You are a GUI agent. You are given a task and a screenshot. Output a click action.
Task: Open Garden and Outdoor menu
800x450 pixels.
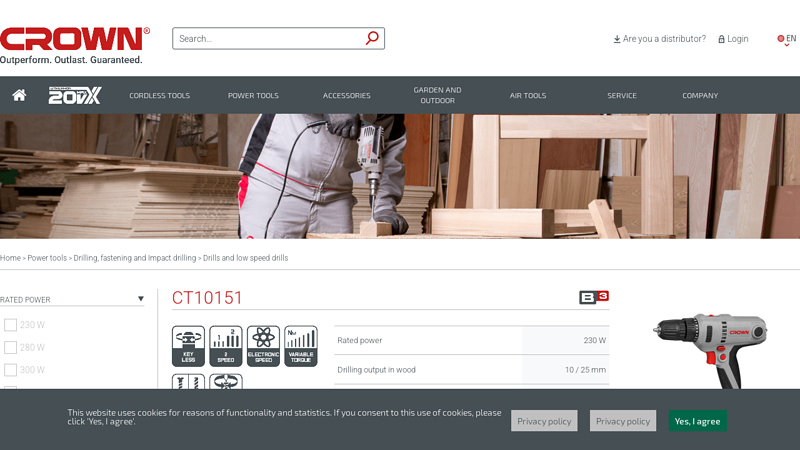pyautogui.click(x=437, y=95)
